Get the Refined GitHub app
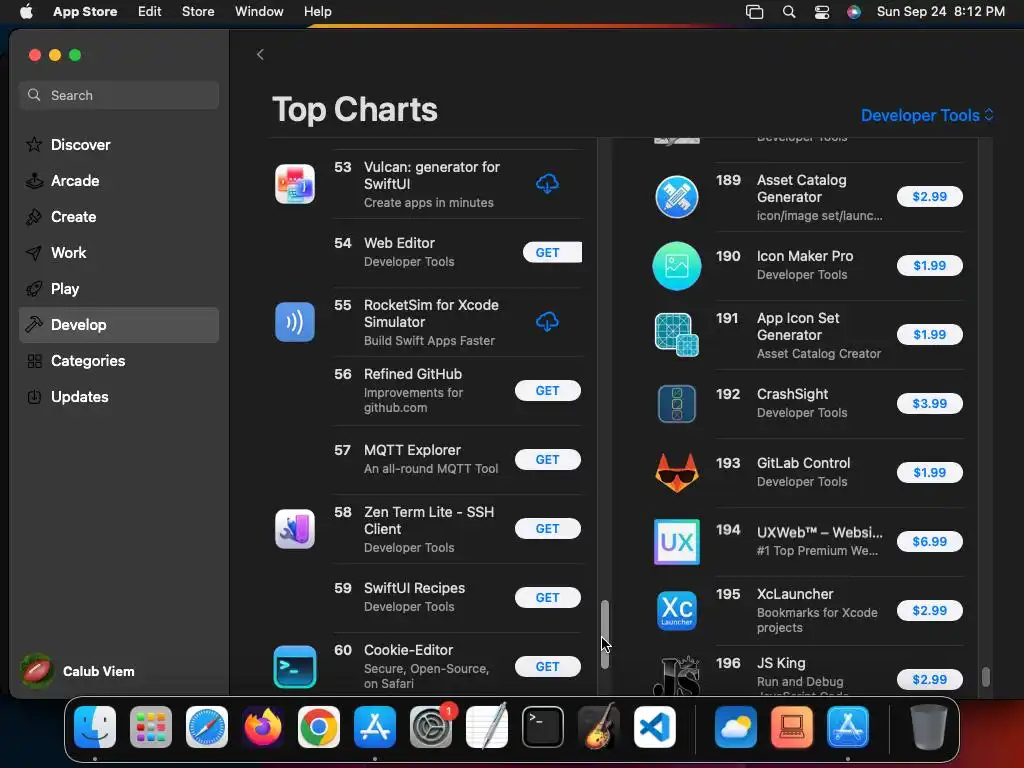The height and width of the screenshot is (768, 1024). [547, 391]
